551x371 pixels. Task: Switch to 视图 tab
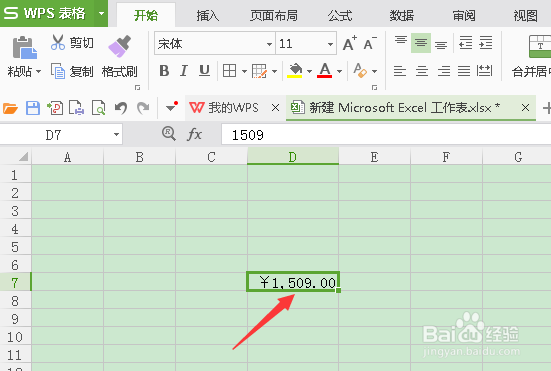525,15
